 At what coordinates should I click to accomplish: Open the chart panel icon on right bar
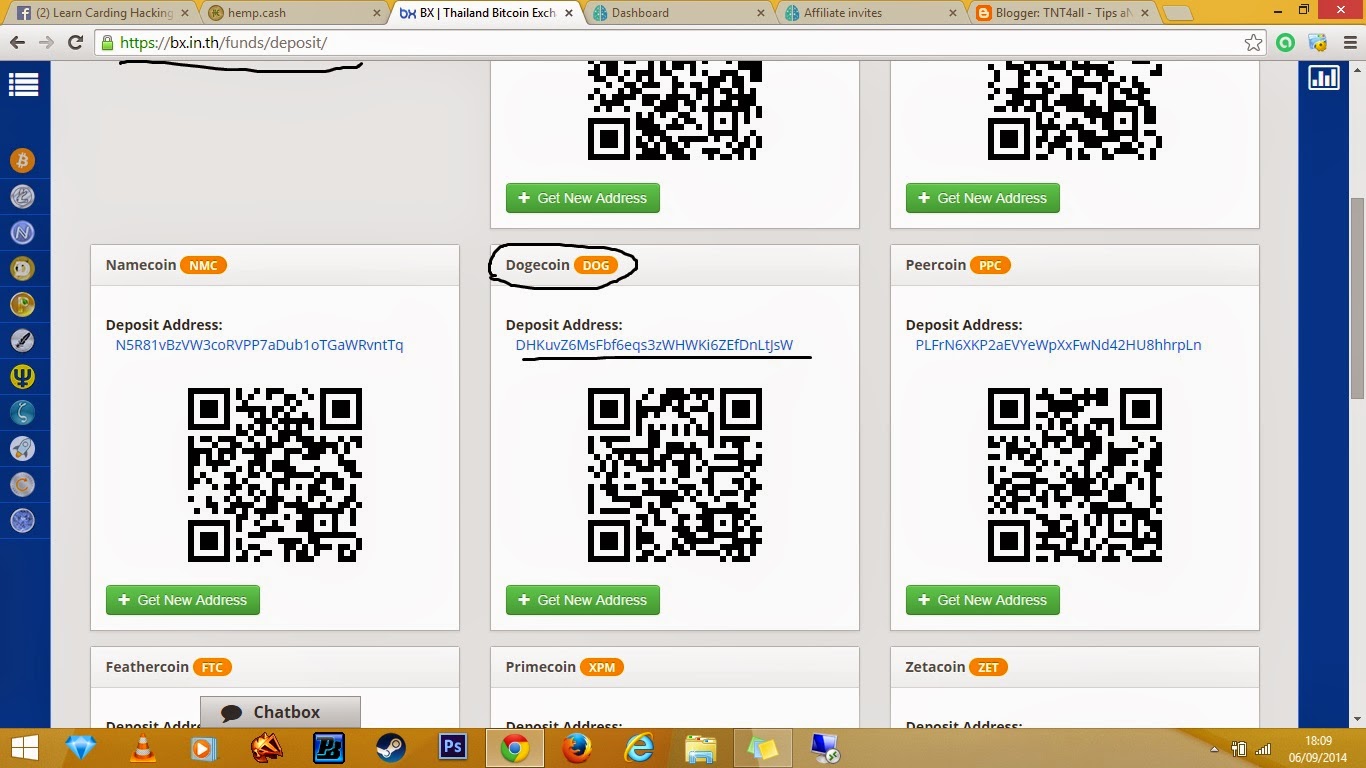[x=1324, y=77]
